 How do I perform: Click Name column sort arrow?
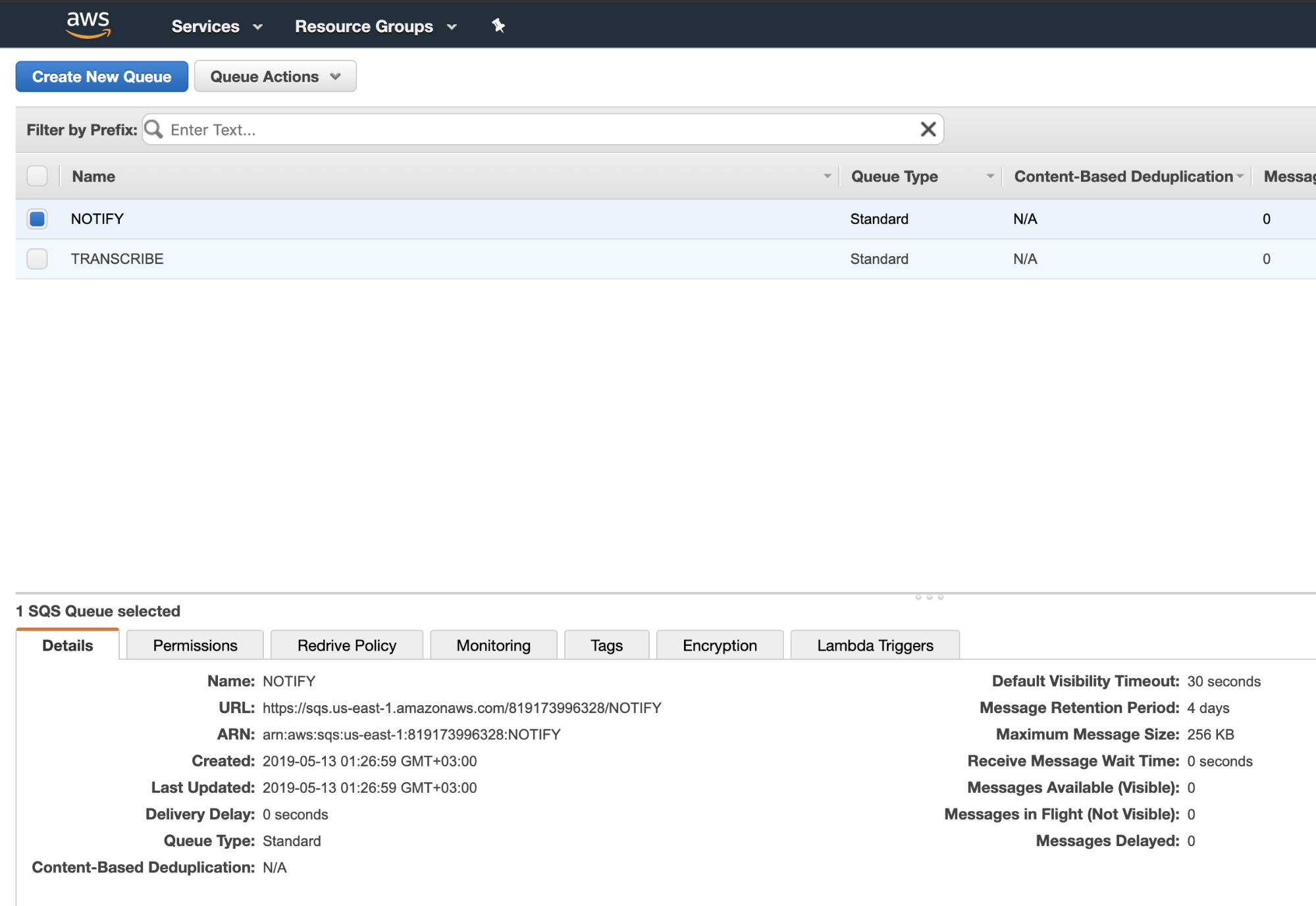[x=827, y=176]
